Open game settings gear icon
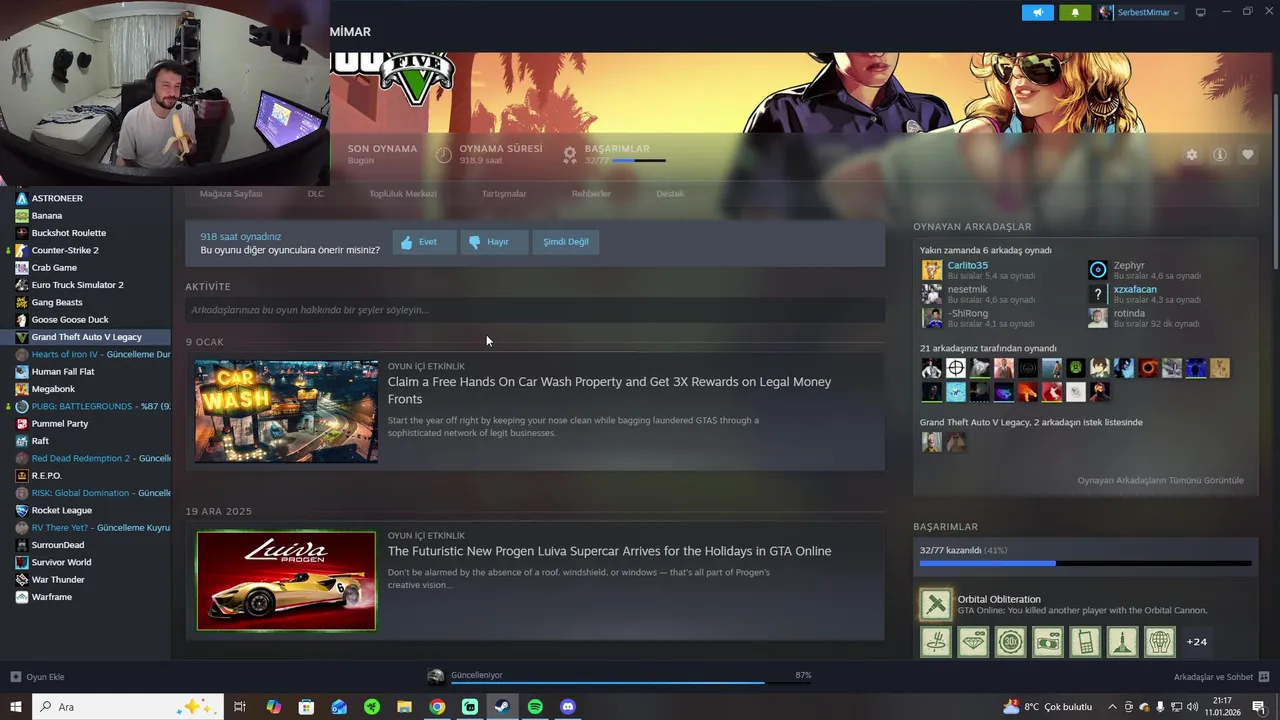This screenshot has height=720, width=1280. [1191, 155]
